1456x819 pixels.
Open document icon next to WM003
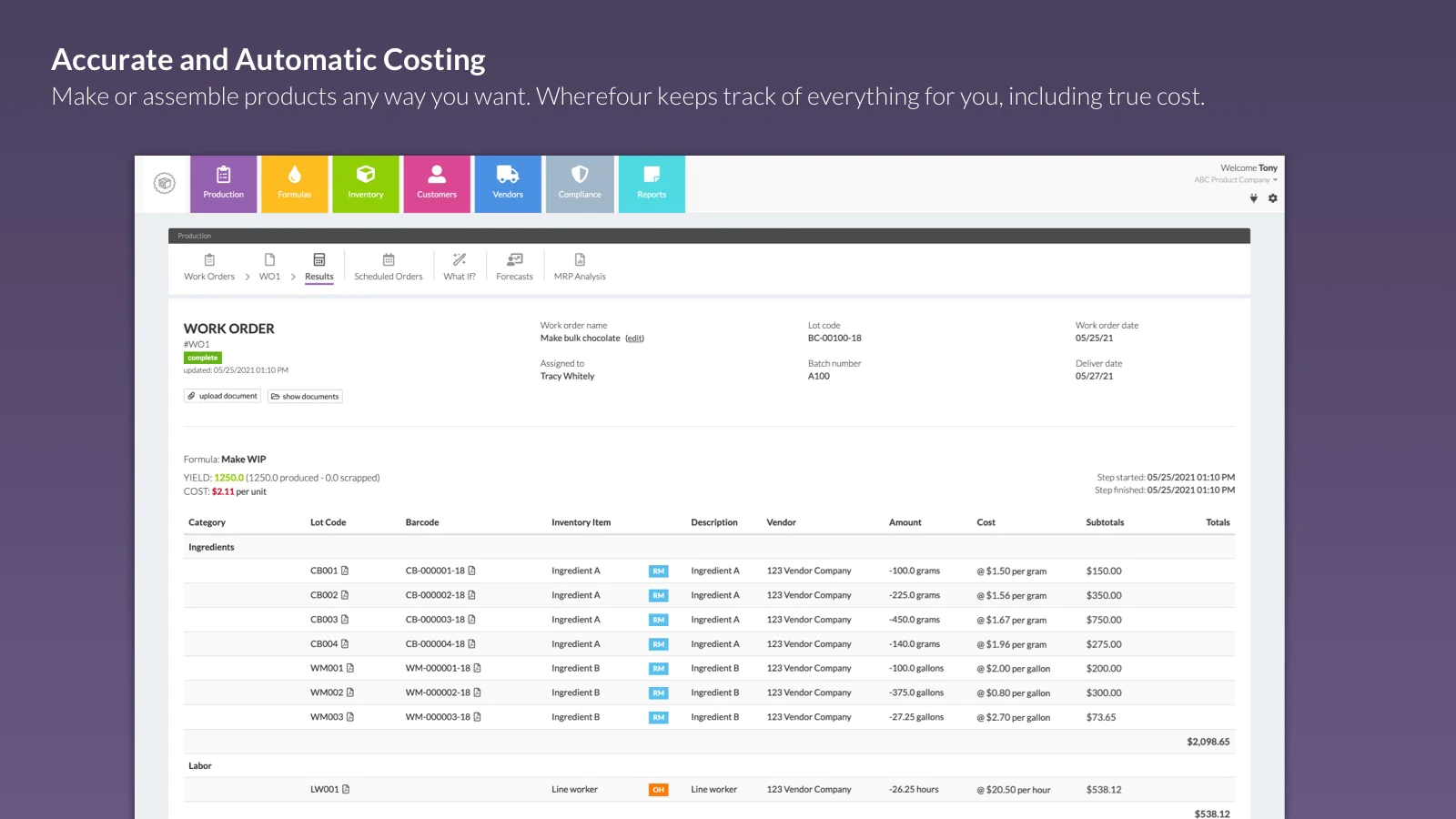(x=350, y=717)
